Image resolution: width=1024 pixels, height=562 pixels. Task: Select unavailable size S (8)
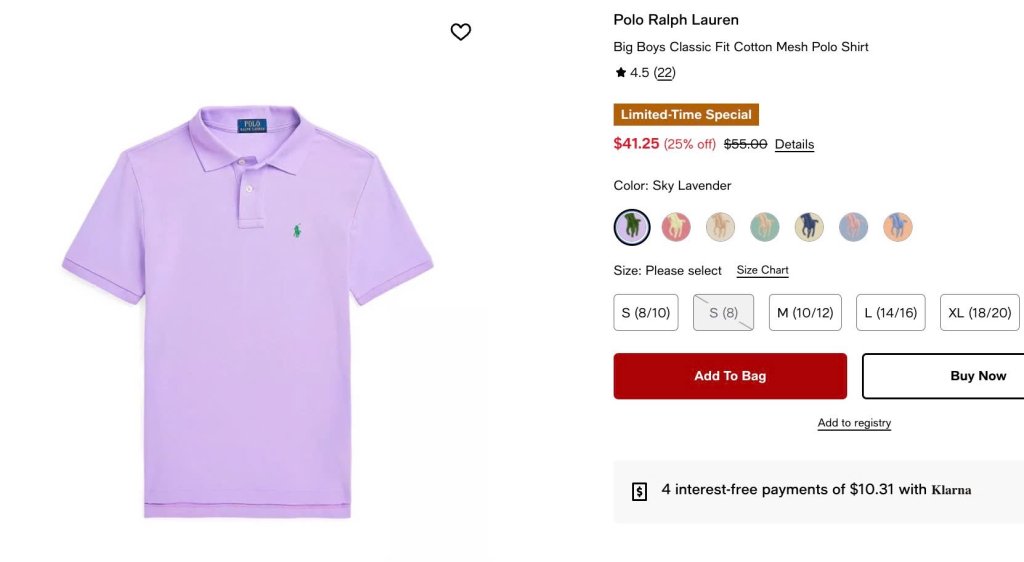click(723, 313)
